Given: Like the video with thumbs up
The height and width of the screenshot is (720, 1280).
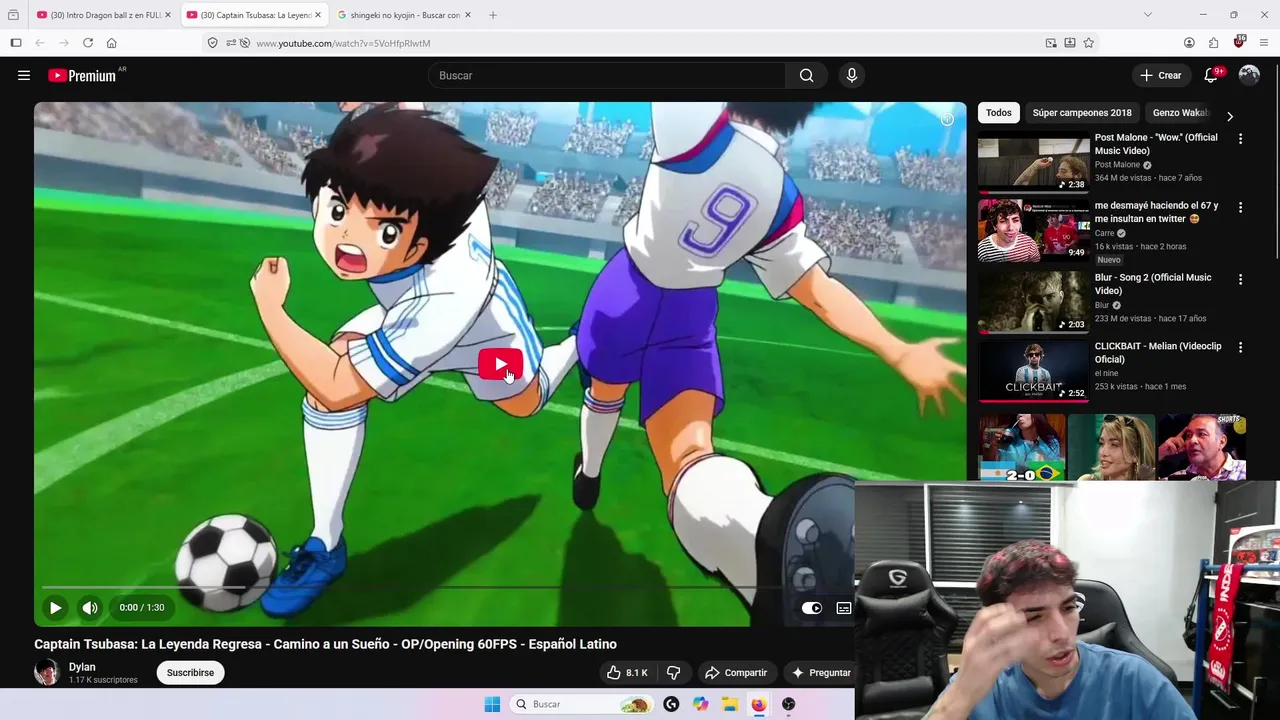Looking at the screenshot, I should coord(627,673).
